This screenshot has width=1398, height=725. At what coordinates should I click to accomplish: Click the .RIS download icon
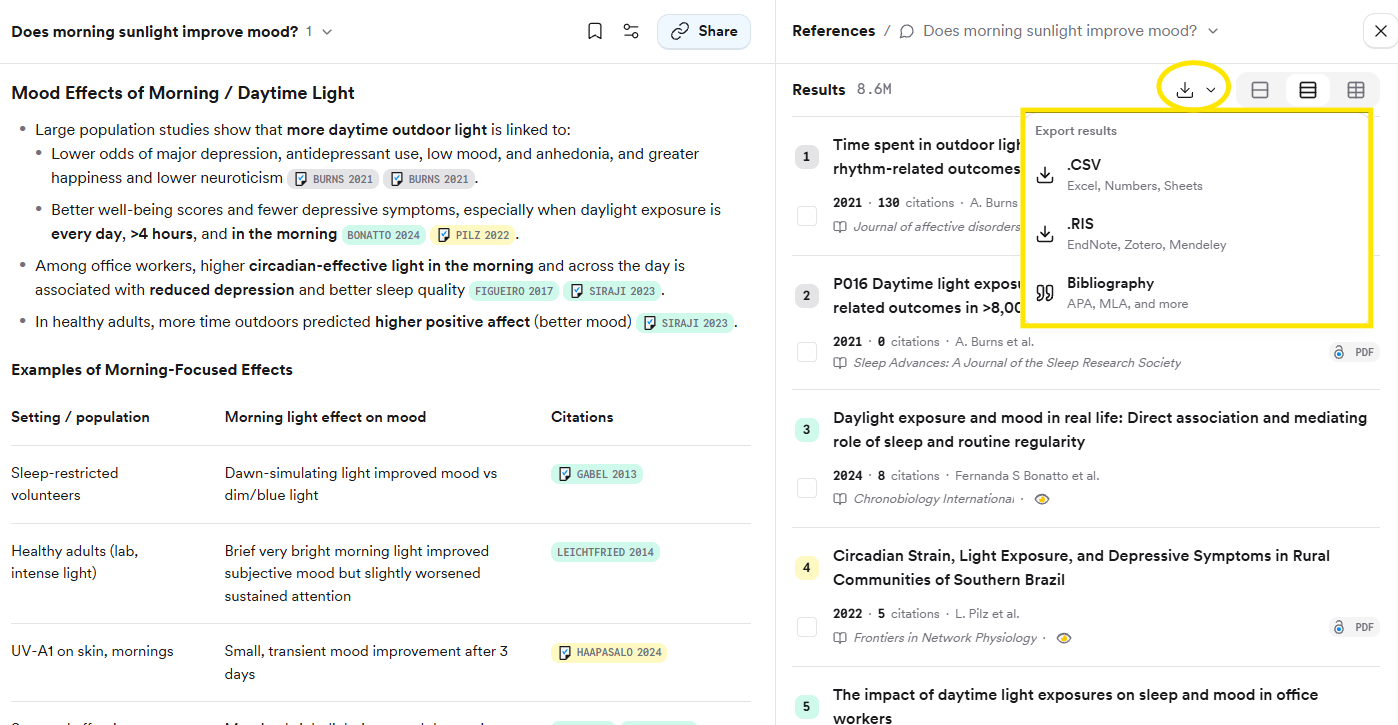1045,234
